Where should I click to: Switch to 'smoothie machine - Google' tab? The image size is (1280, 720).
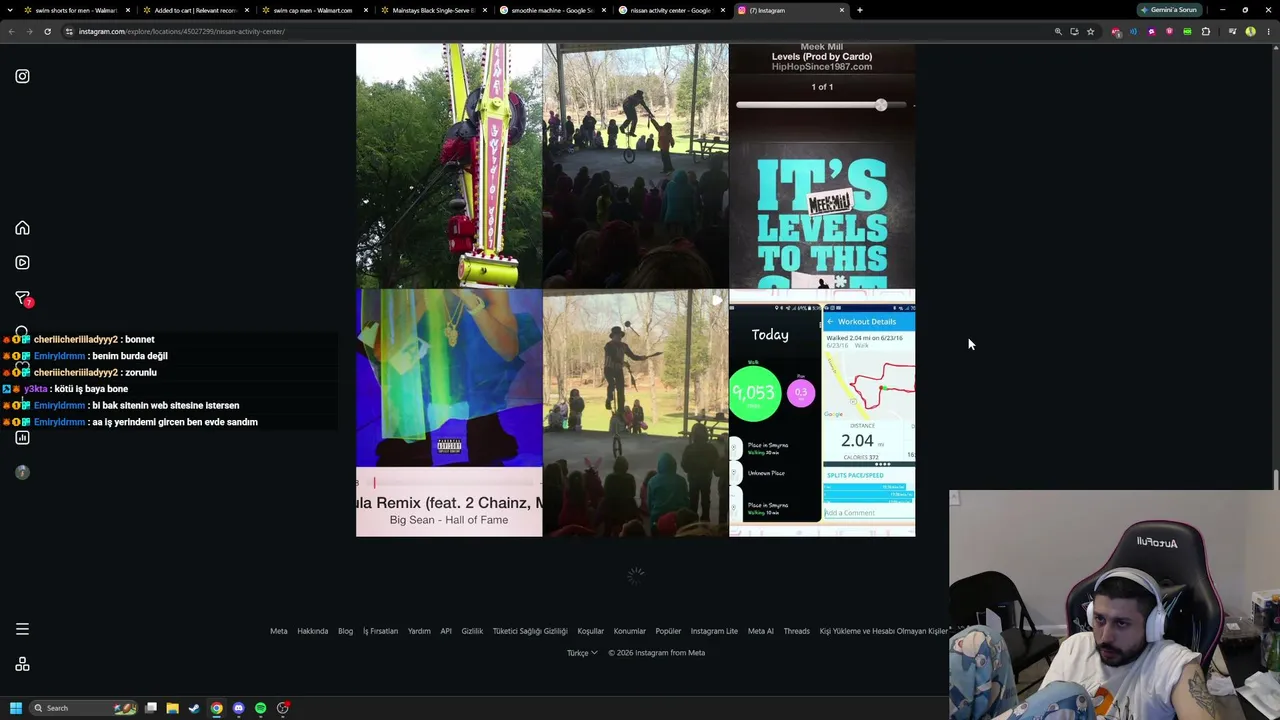pyautogui.click(x=551, y=10)
